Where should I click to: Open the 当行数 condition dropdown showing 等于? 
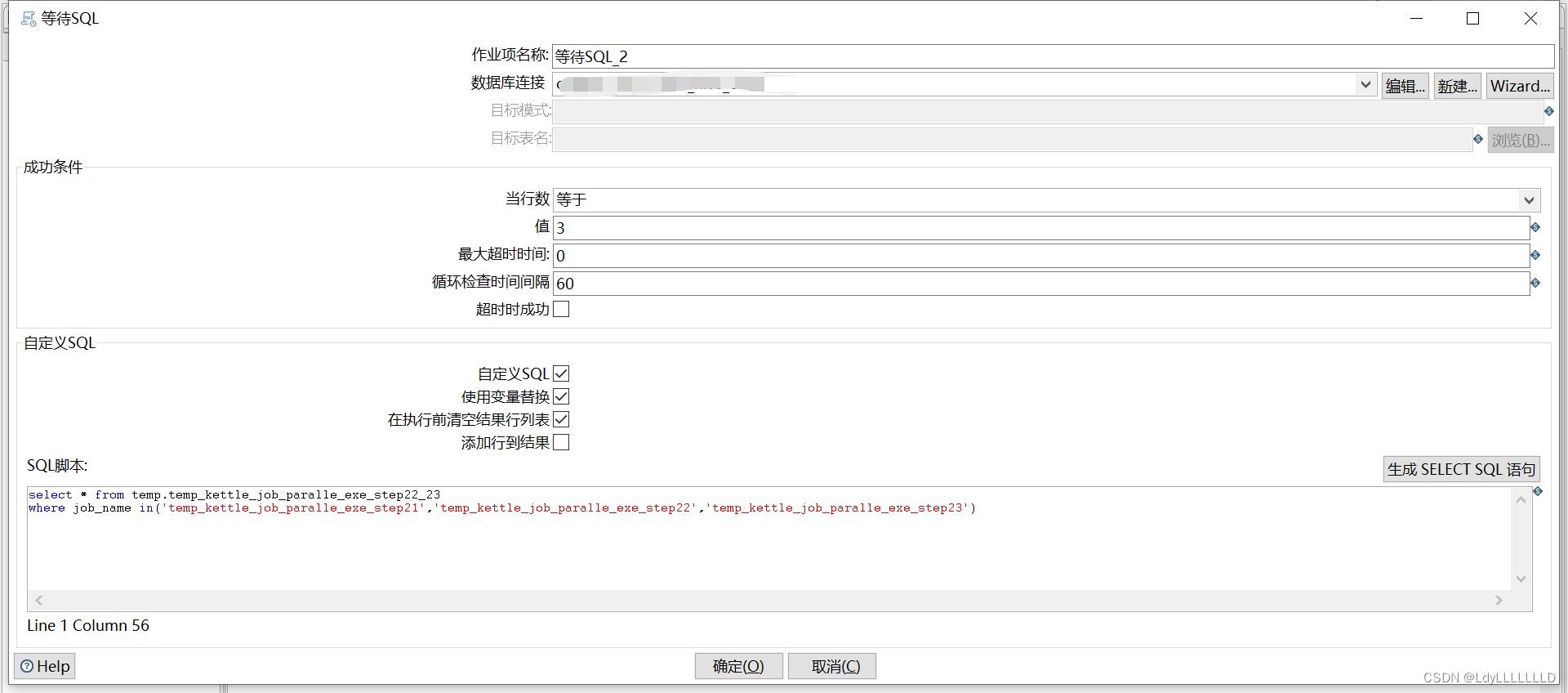1529,199
